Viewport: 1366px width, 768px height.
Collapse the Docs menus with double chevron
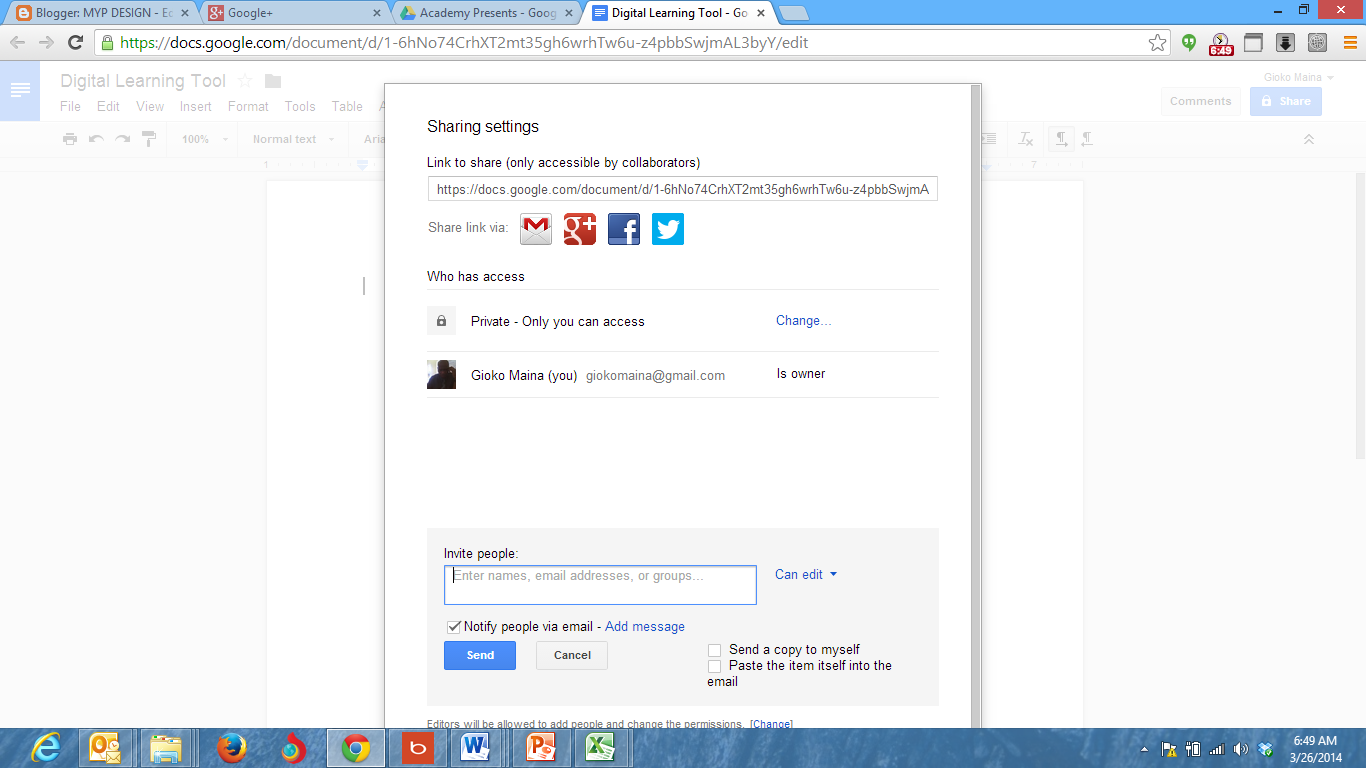(x=1308, y=139)
